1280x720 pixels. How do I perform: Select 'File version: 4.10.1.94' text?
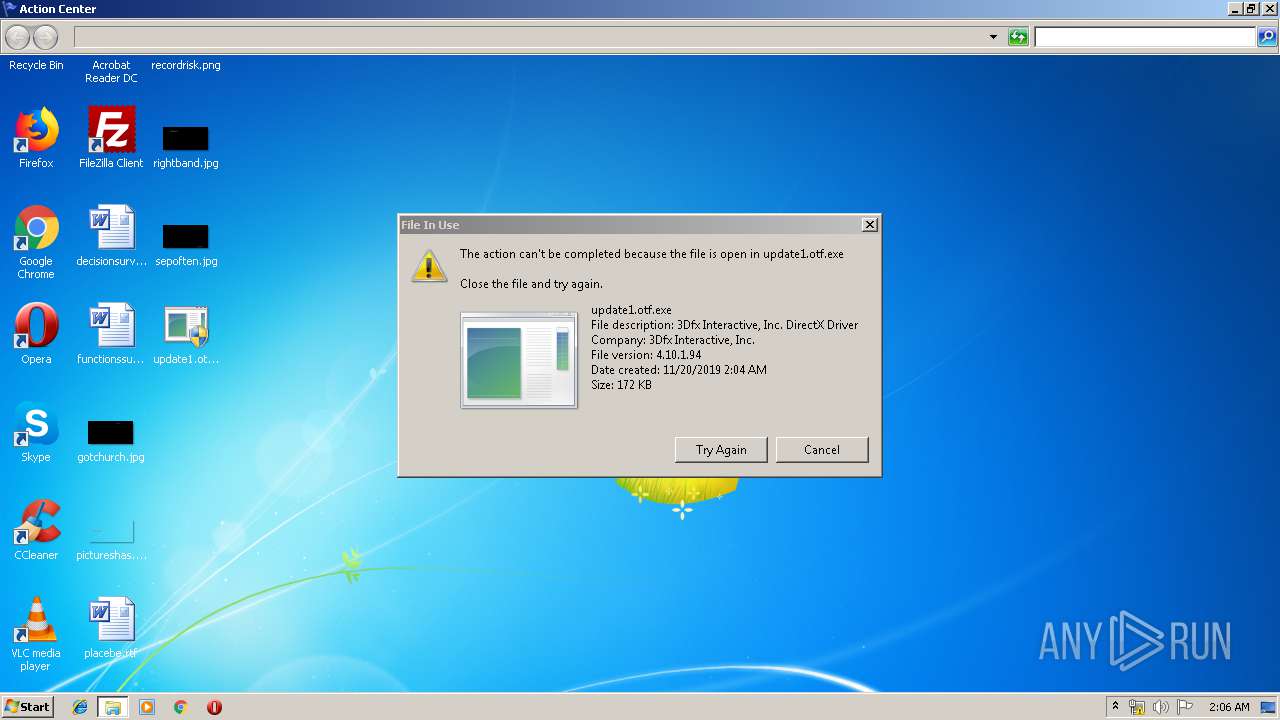646,355
